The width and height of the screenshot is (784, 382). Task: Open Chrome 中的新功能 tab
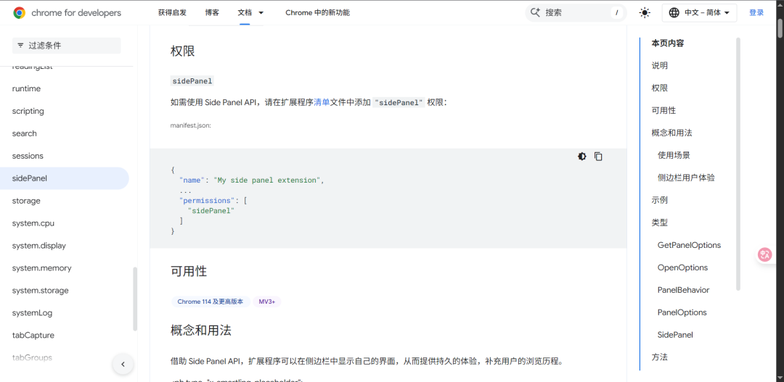(318, 13)
